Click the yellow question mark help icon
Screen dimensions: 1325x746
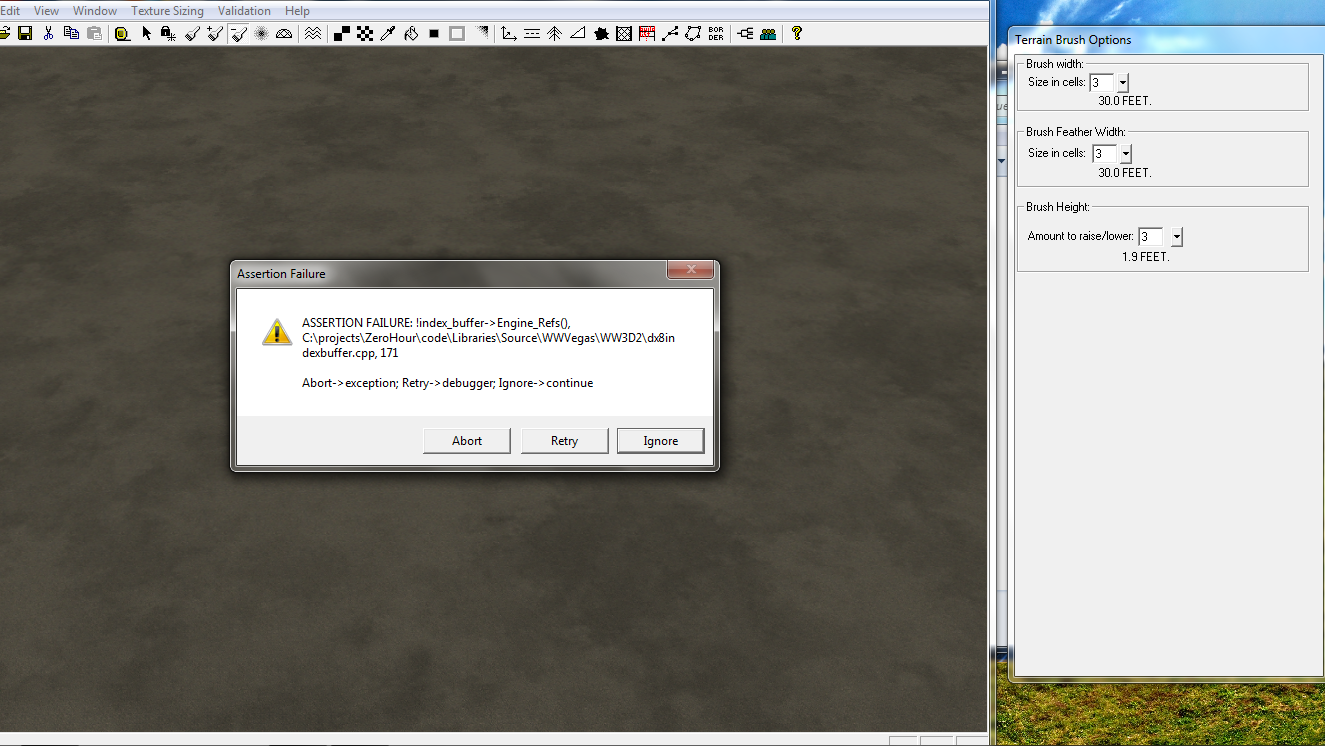(x=796, y=33)
